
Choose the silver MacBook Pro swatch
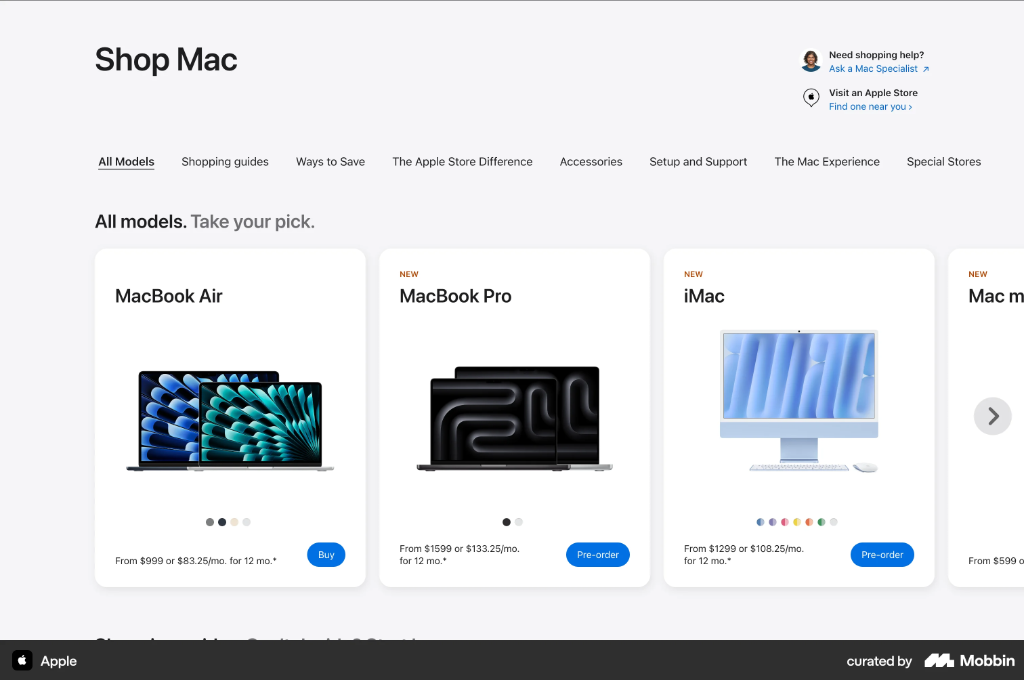519,522
